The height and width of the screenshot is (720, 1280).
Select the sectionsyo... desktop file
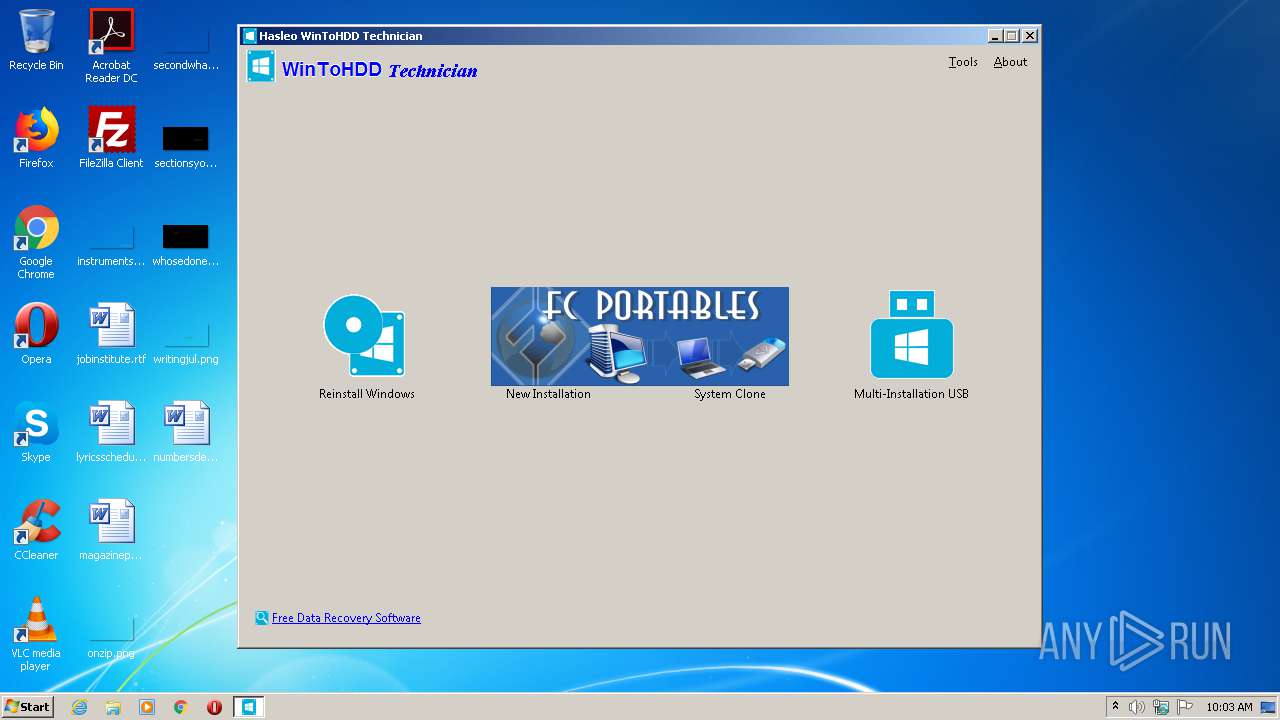click(x=186, y=146)
